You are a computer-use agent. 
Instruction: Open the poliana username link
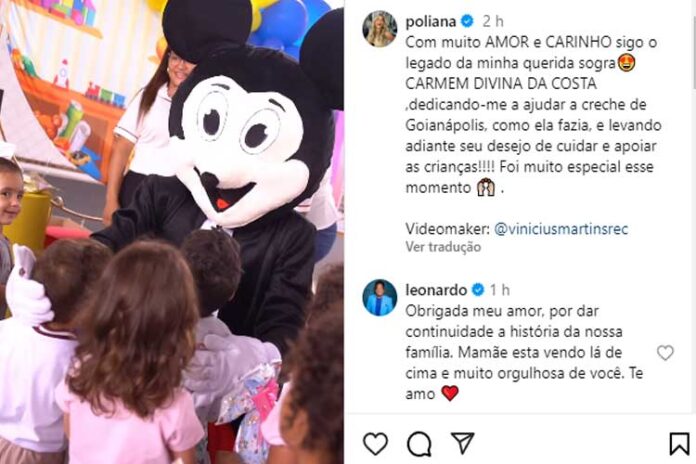[x=431, y=21]
